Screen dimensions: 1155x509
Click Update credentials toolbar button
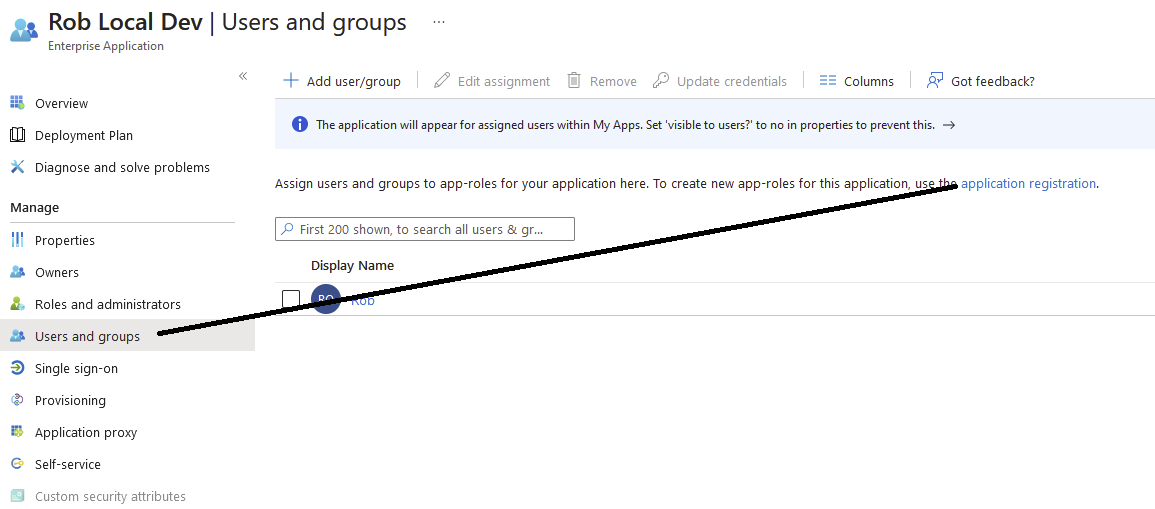[720, 81]
